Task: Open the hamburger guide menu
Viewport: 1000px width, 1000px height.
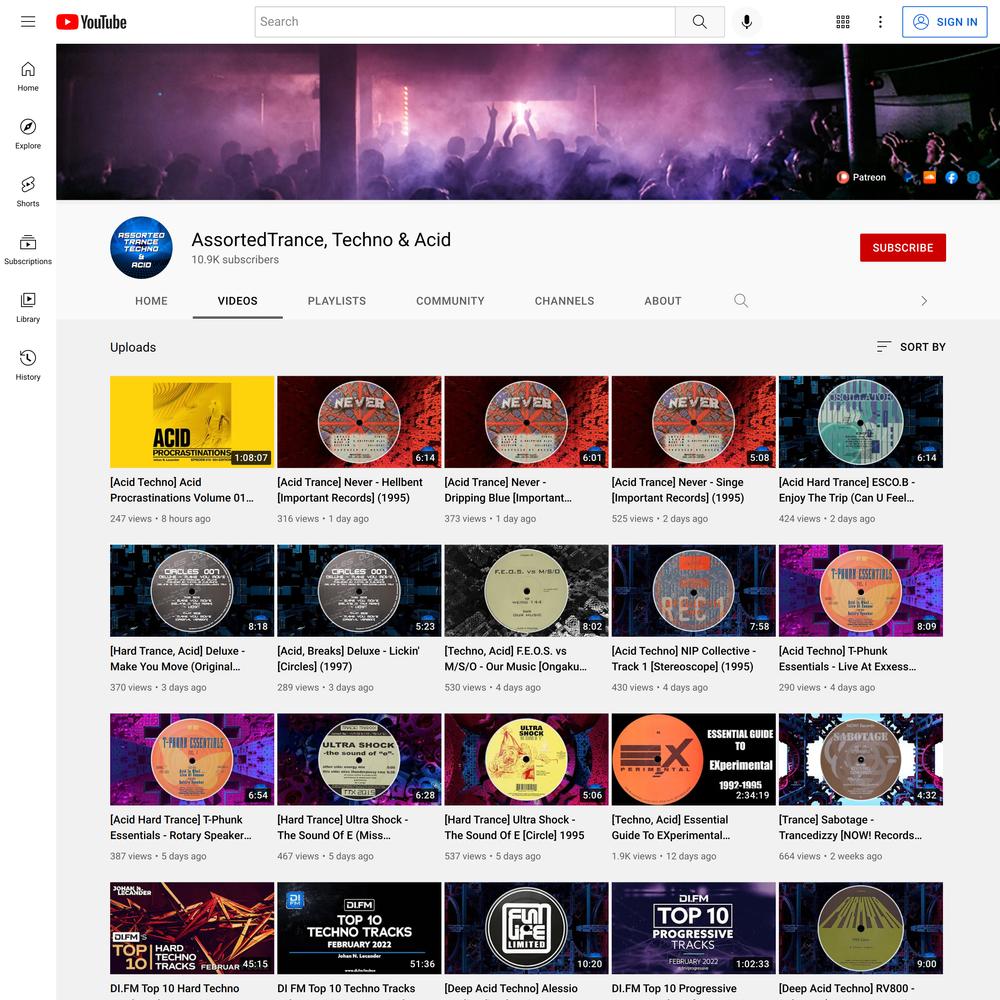Action: pyautogui.click(x=28, y=22)
